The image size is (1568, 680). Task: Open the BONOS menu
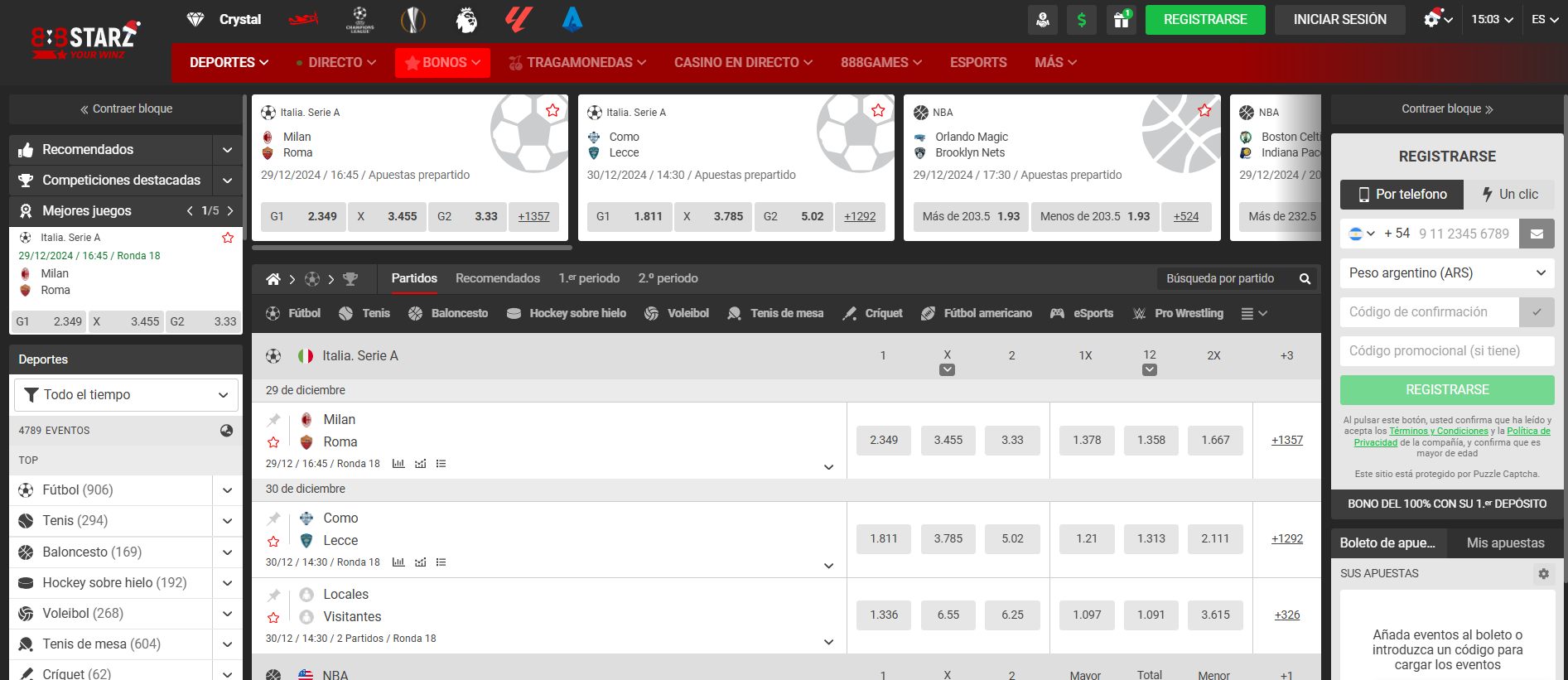[442, 62]
